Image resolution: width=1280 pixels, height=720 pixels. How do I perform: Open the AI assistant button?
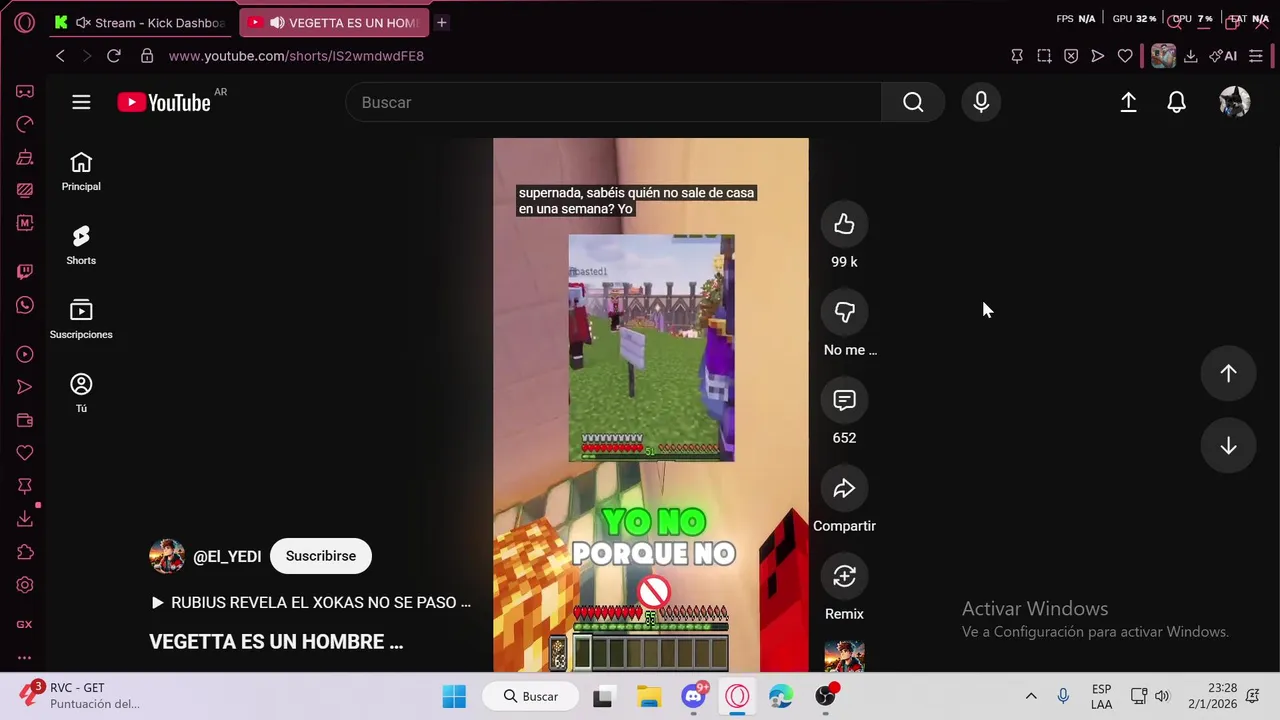pos(1223,56)
